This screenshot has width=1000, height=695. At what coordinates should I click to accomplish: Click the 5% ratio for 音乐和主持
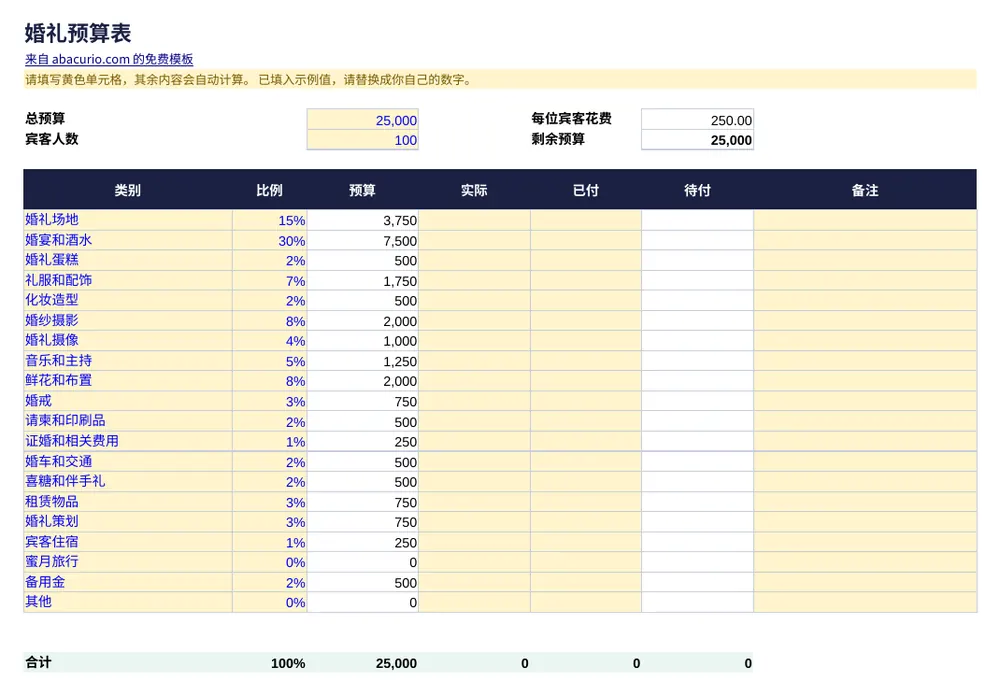point(269,361)
